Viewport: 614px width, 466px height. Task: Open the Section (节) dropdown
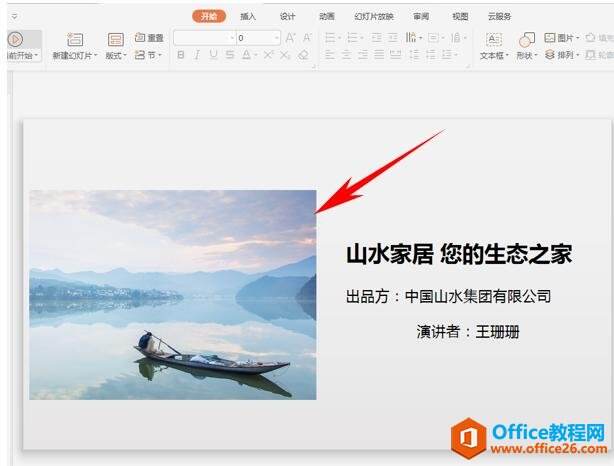point(148,55)
